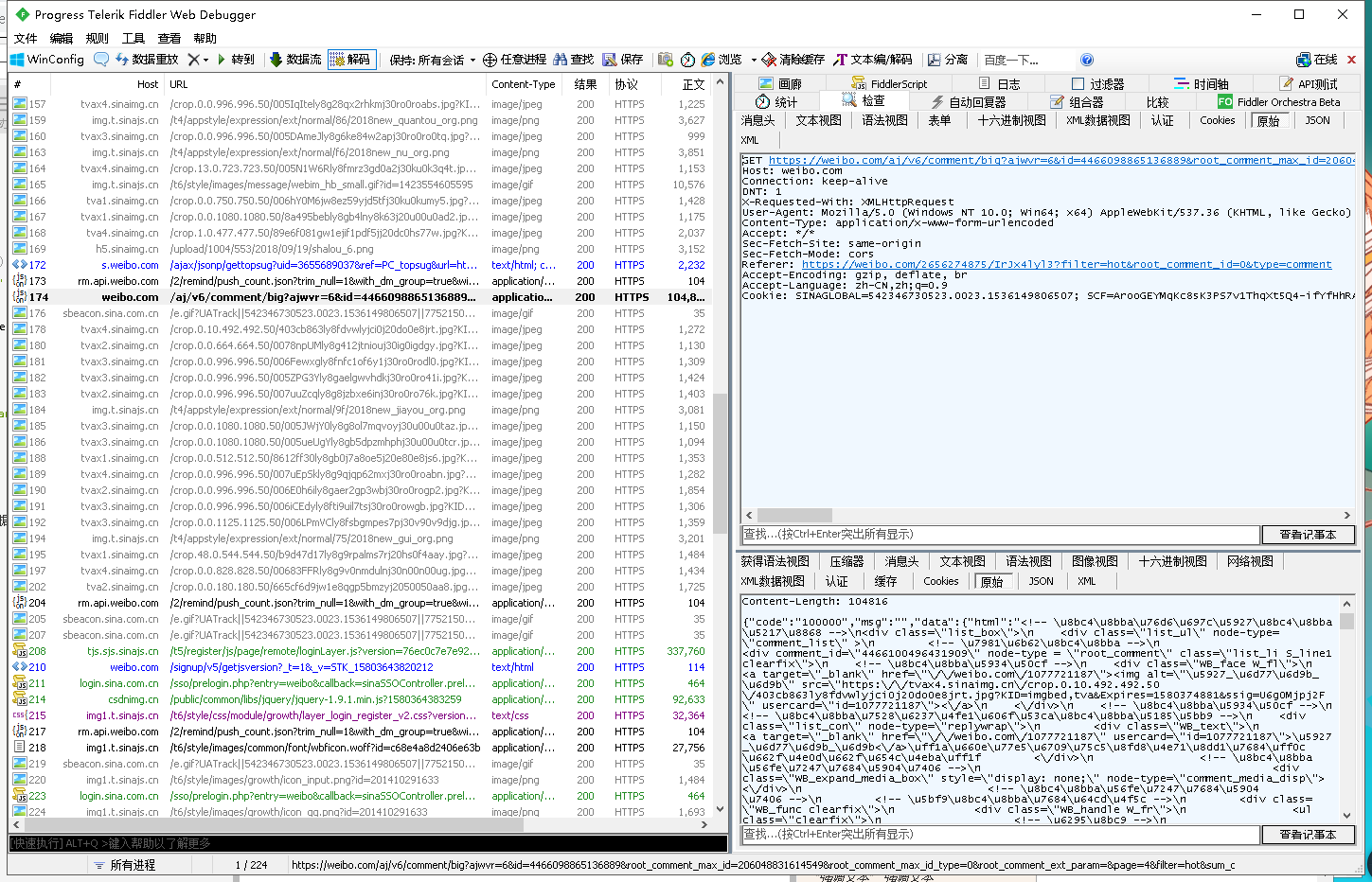The width and height of the screenshot is (1372, 882).
Task: Click the request pane 查看记事本 button
Action: coord(1308,535)
